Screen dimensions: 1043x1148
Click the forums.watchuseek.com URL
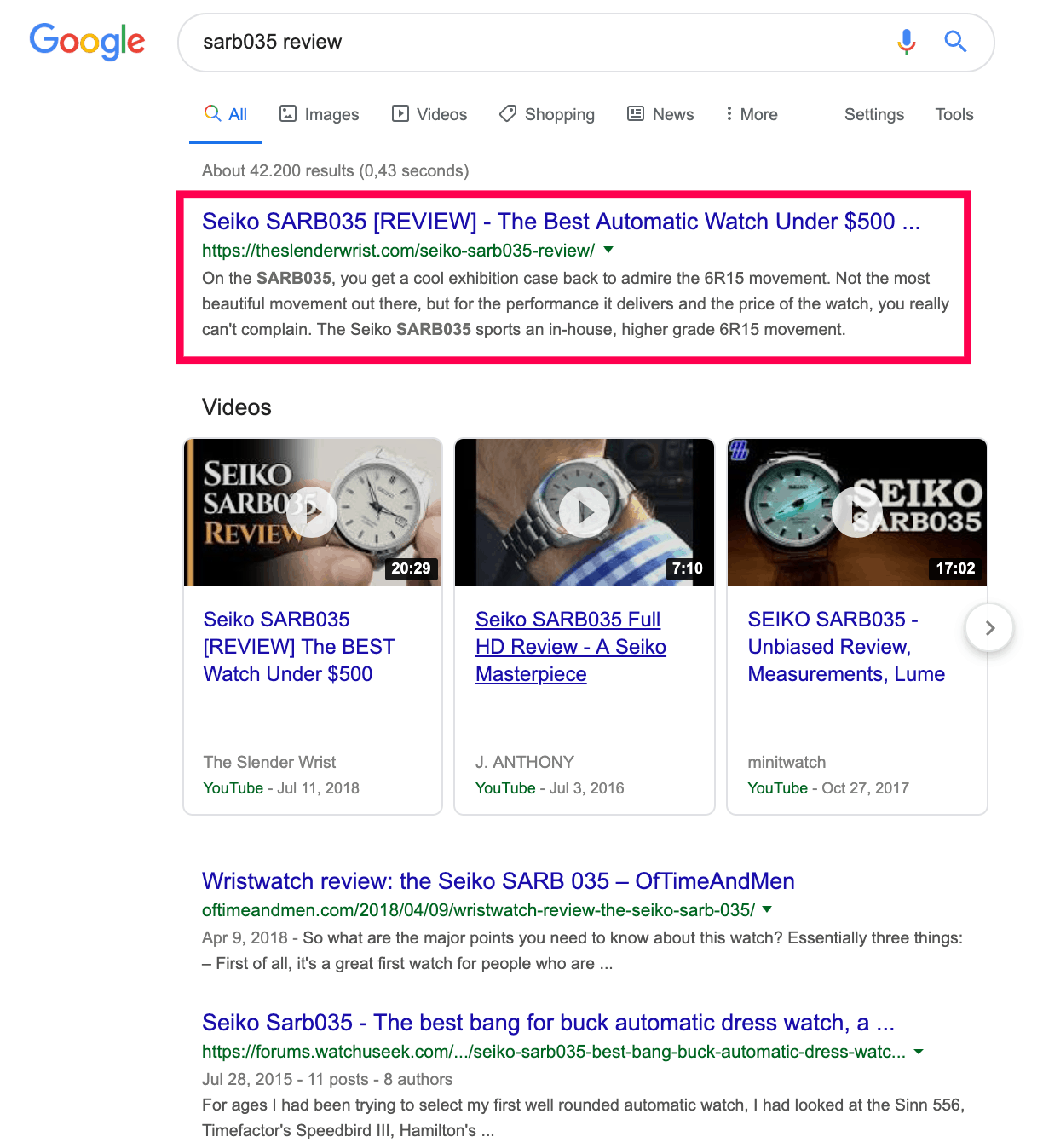coord(554,1052)
